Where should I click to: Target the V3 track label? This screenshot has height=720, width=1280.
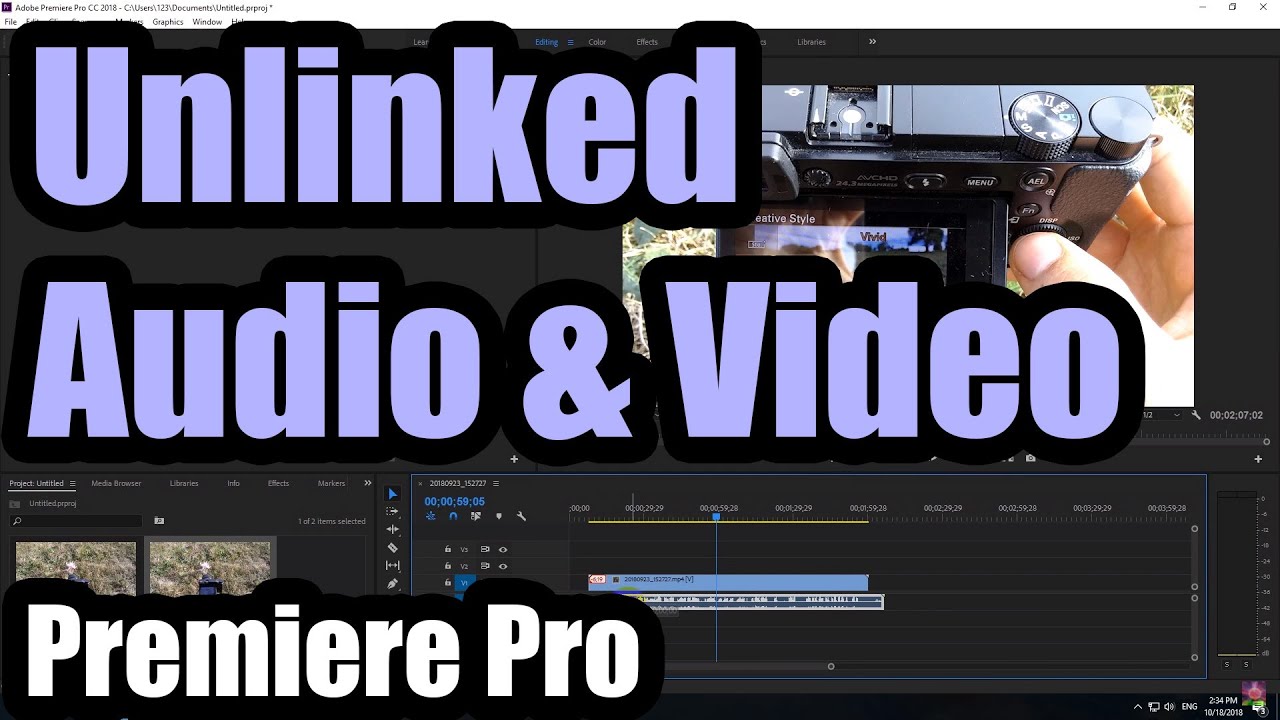464,549
